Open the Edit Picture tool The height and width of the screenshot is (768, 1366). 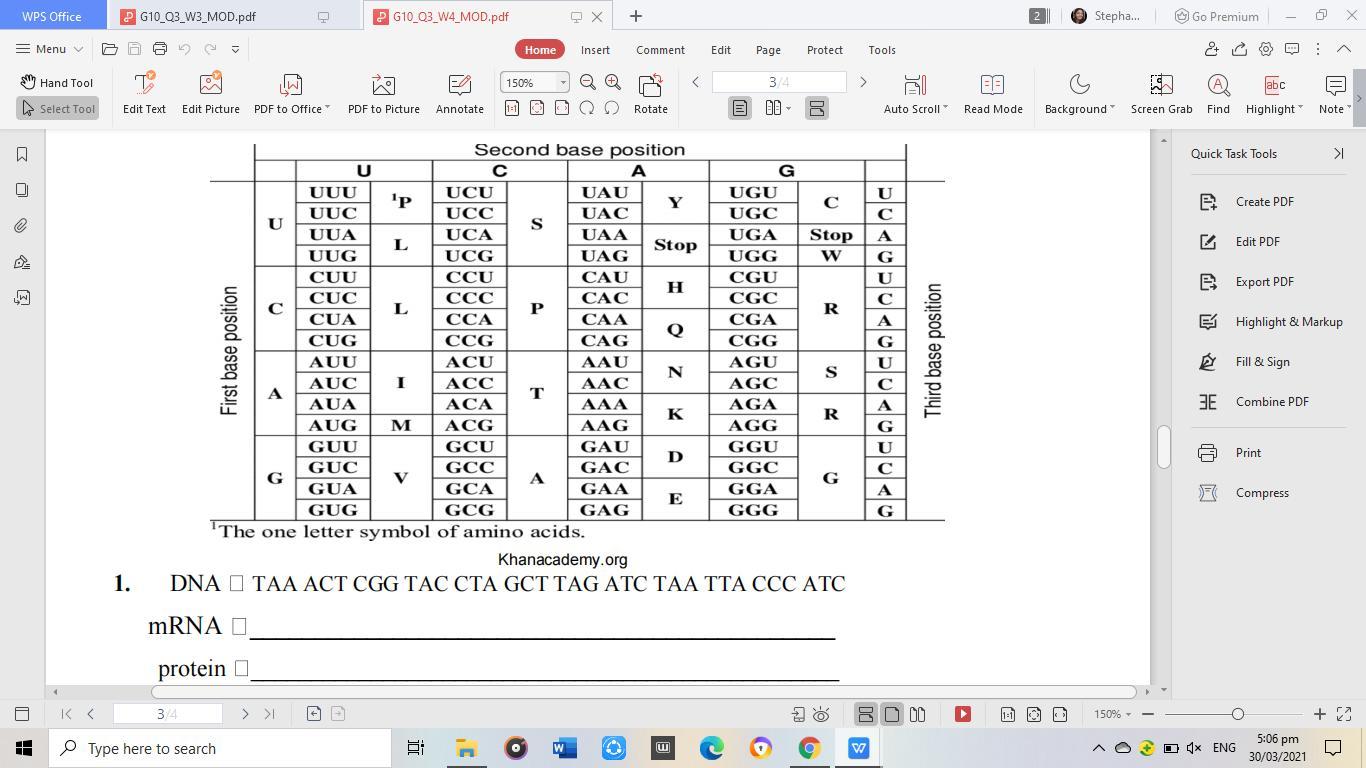210,94
